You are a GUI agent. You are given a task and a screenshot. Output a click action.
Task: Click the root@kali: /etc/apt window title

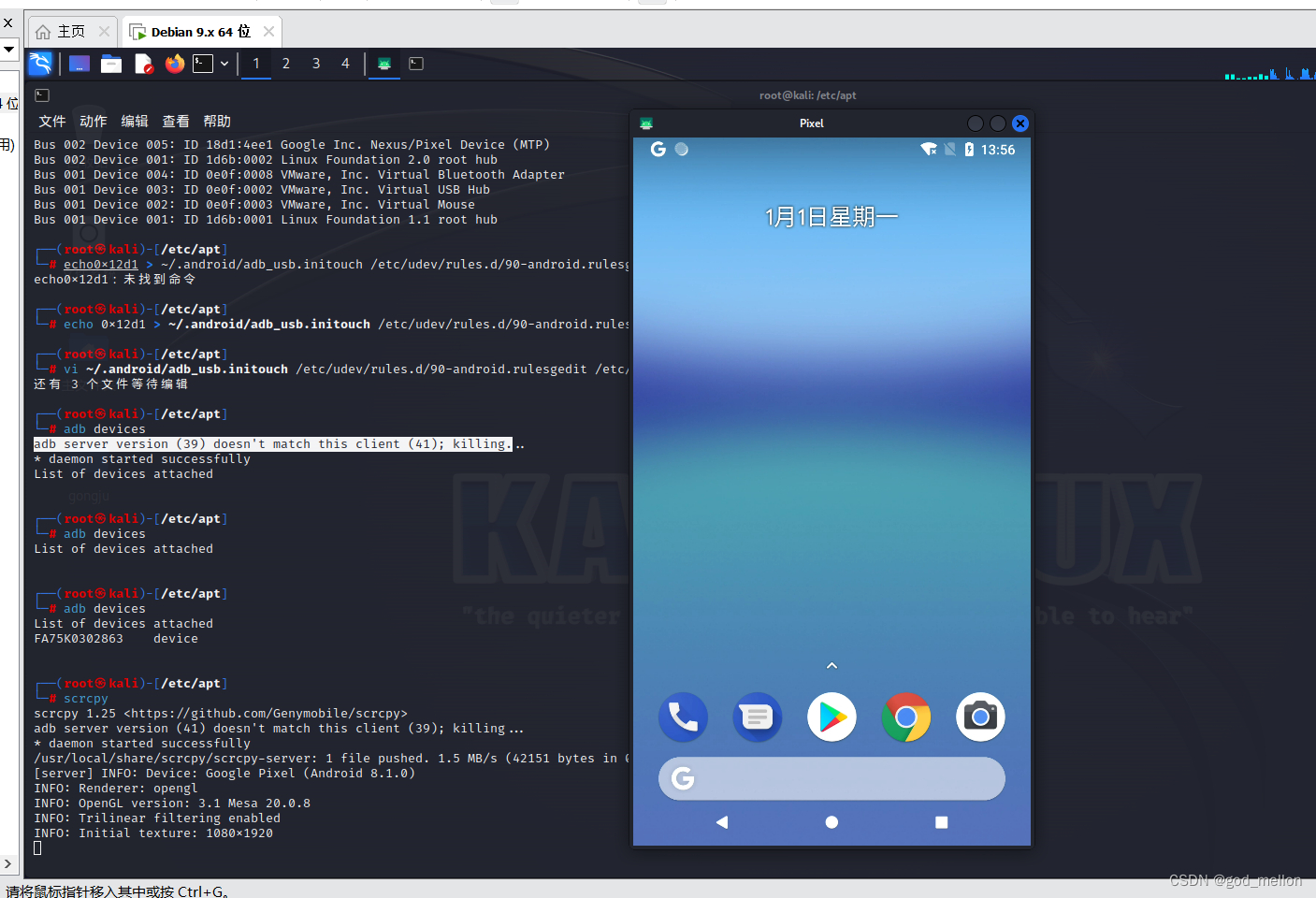coord(807,95)
